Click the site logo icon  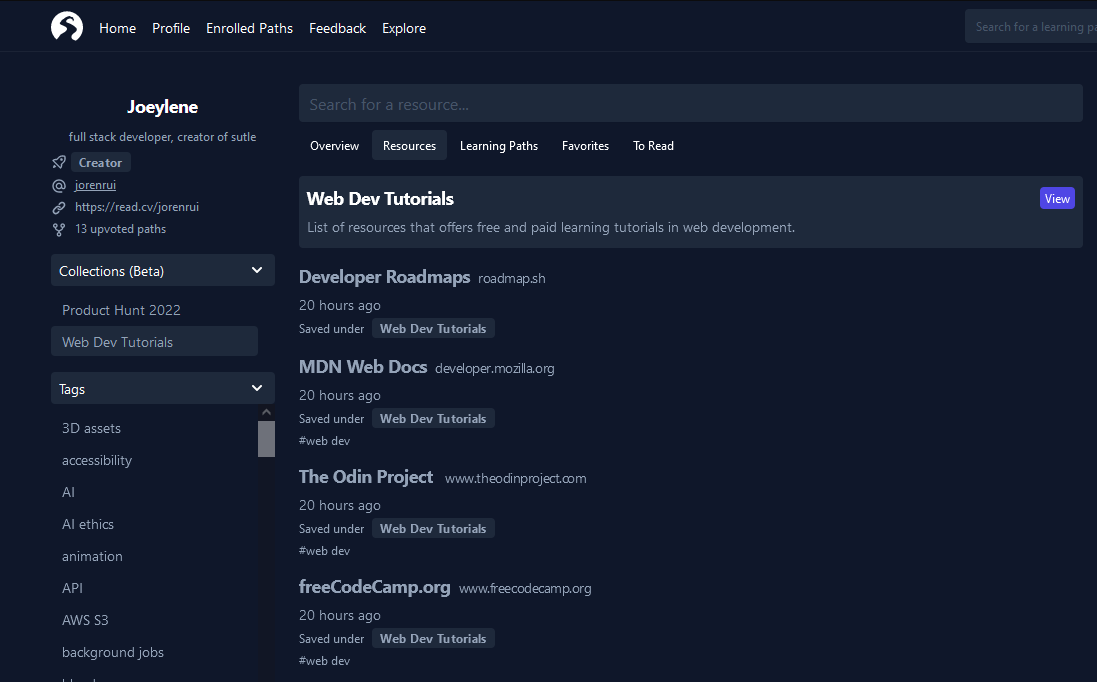coord(67,27)
